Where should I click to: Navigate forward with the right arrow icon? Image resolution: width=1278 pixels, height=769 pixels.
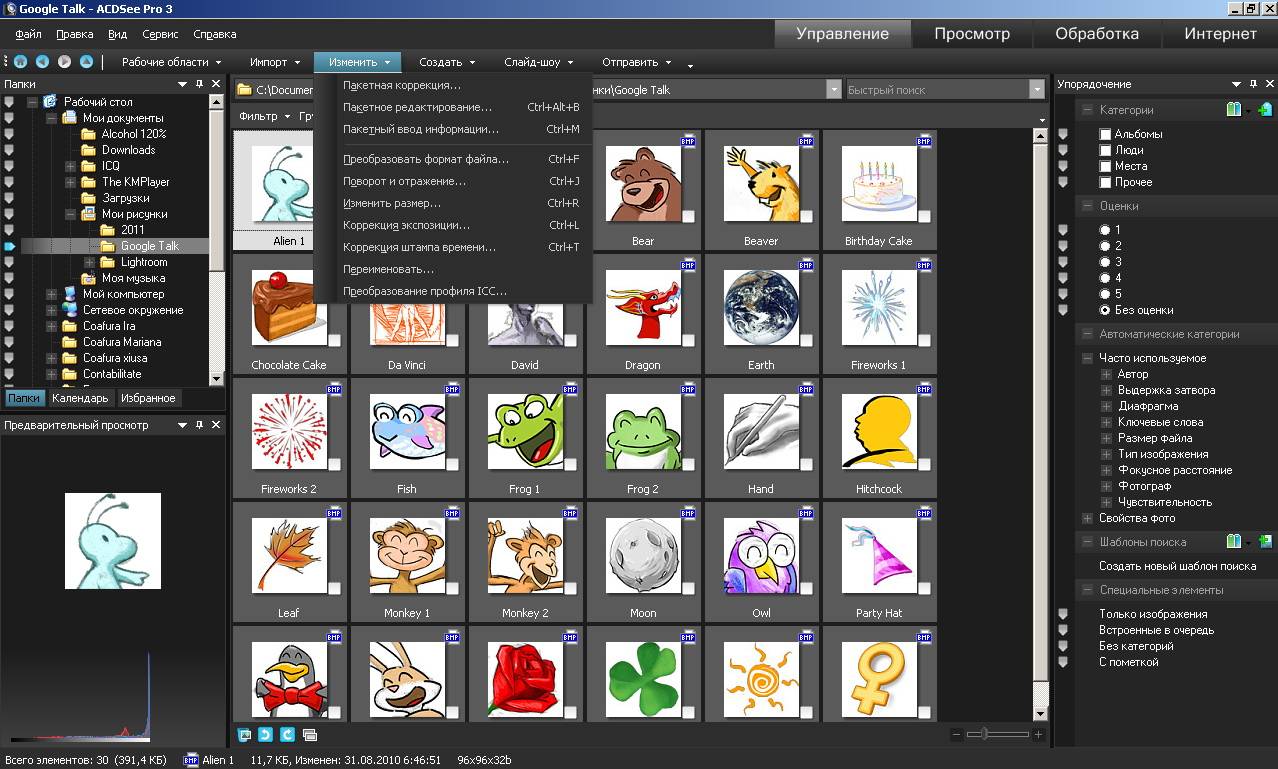tap(64, 62)
